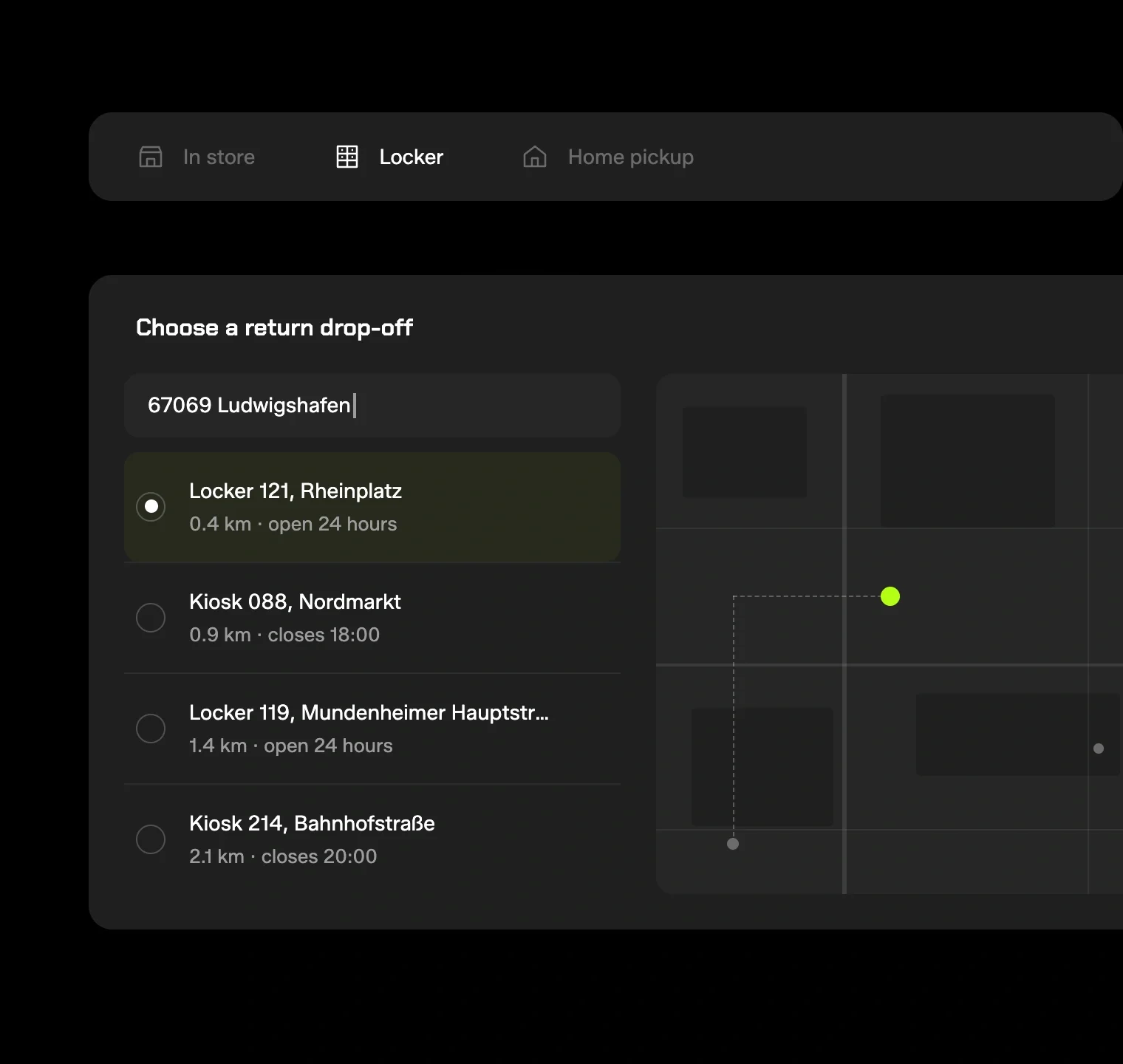Click "2.1 km · closes 20:00" text
Viewport: 1123px width, 1064px height.
(283, 856)
